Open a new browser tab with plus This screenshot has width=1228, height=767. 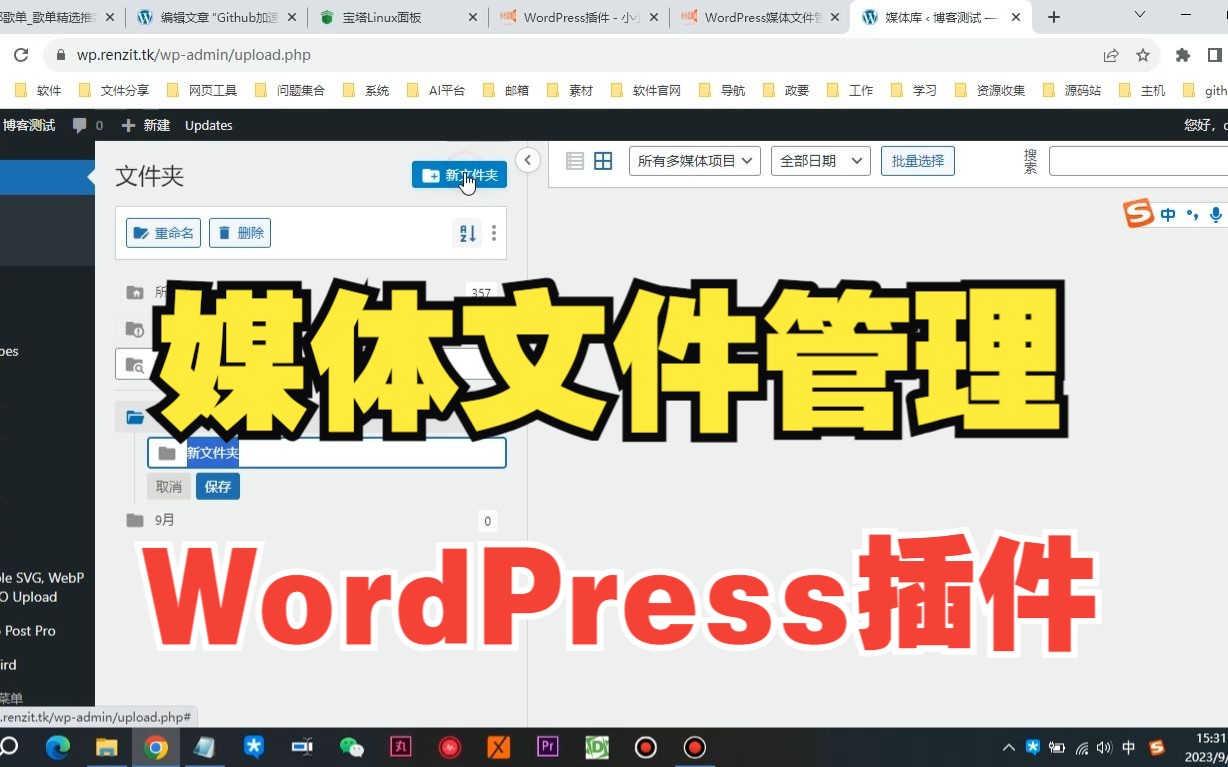coord(1054,17)
